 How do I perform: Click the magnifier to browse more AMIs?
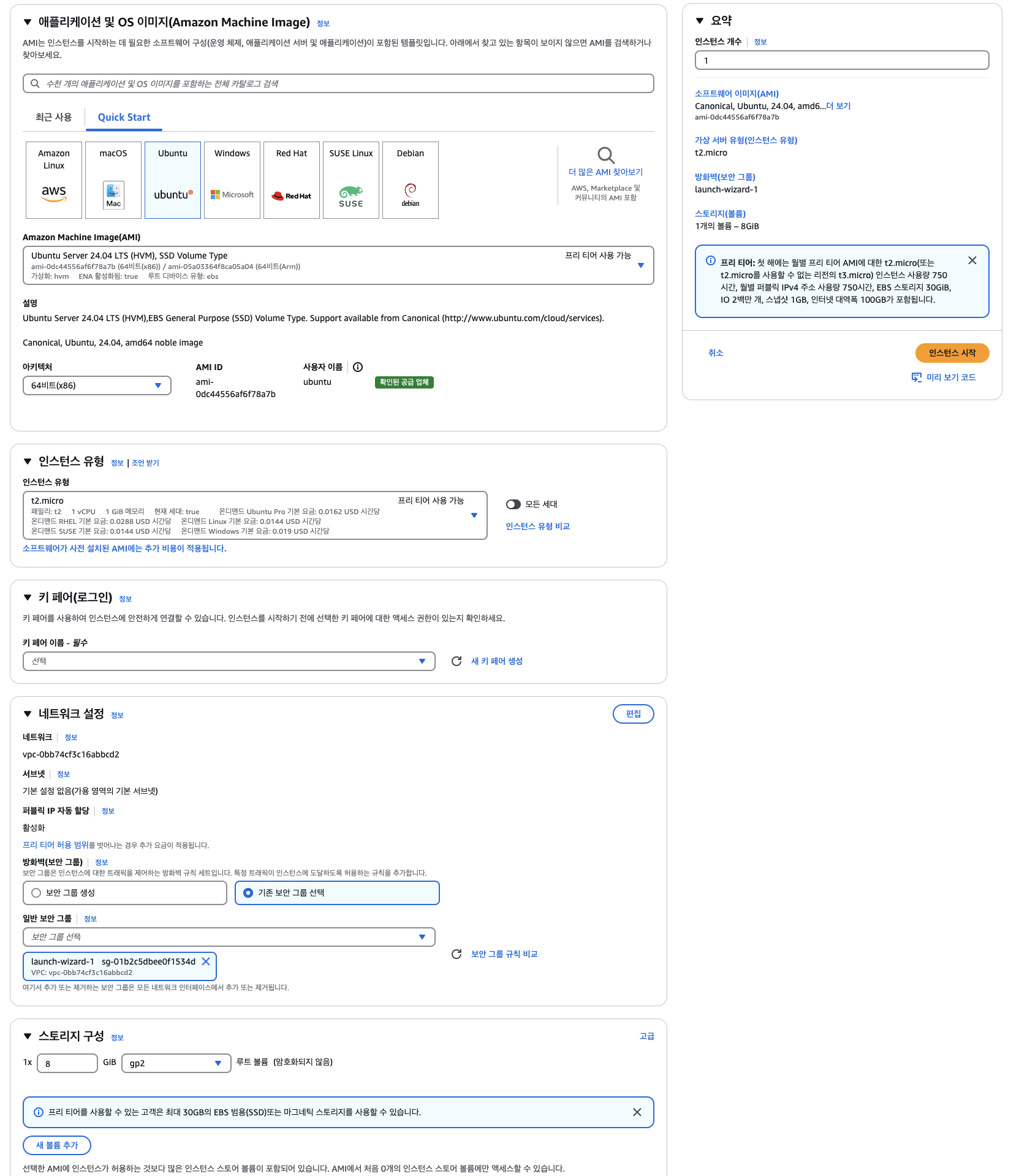click(606, 155)
